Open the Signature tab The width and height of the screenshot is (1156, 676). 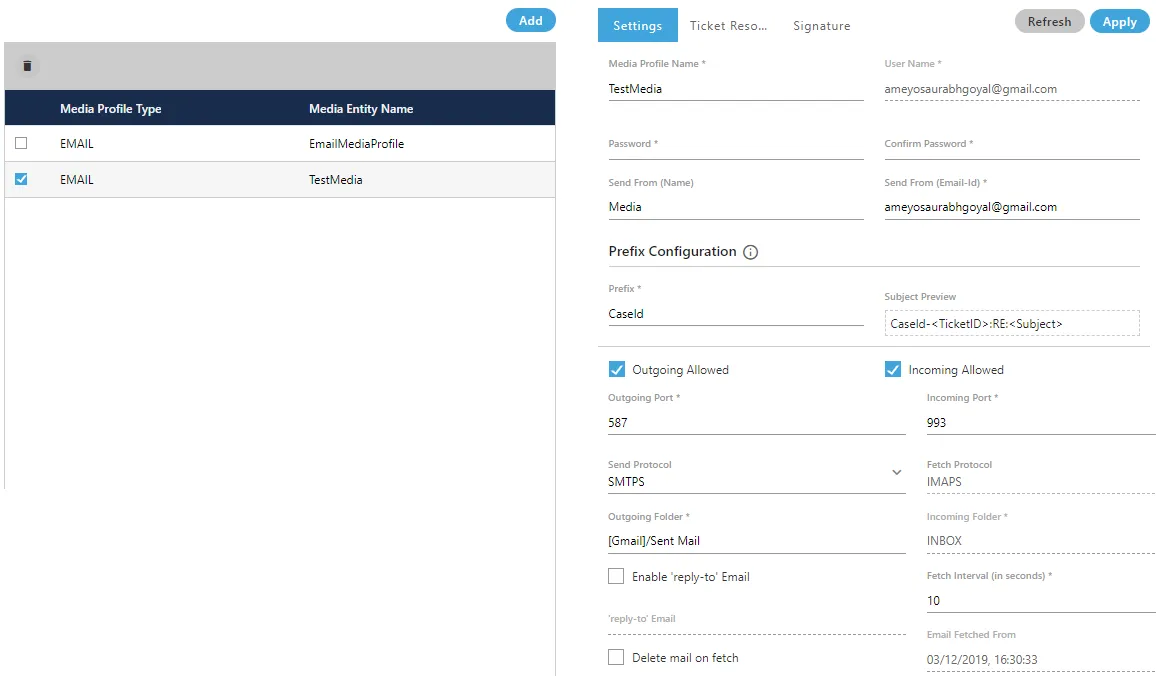(x=822, y=26)
